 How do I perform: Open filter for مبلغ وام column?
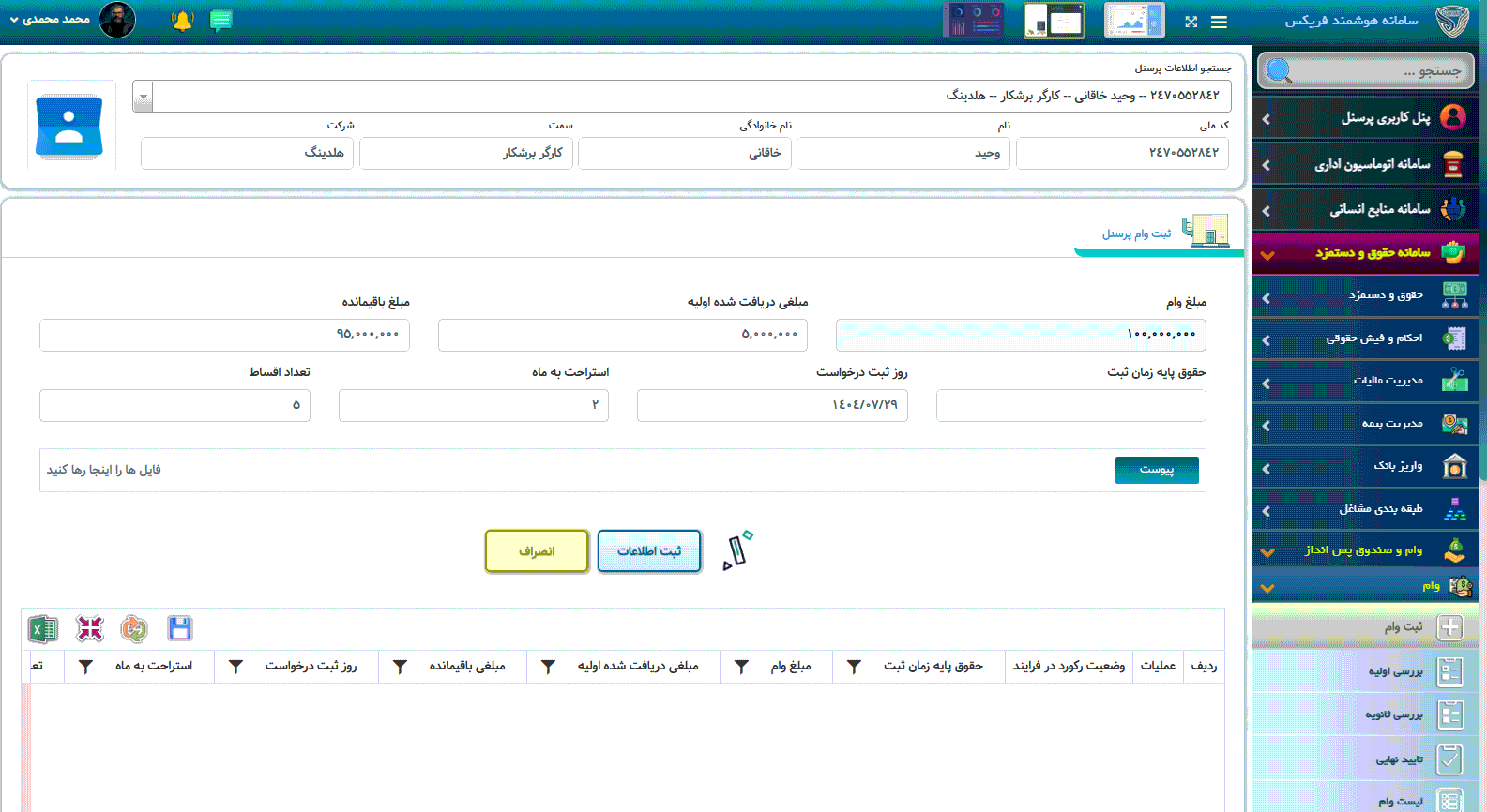coord(741,667)
